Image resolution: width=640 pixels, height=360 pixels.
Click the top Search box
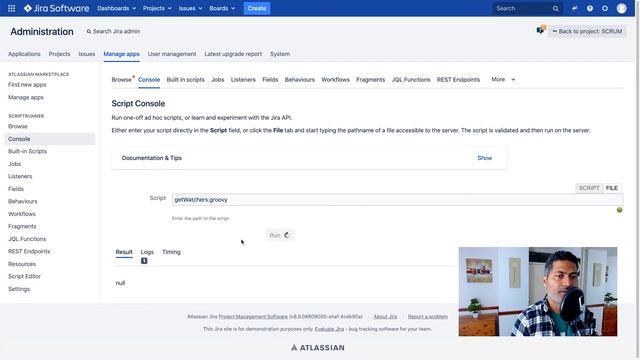[527, 9]
